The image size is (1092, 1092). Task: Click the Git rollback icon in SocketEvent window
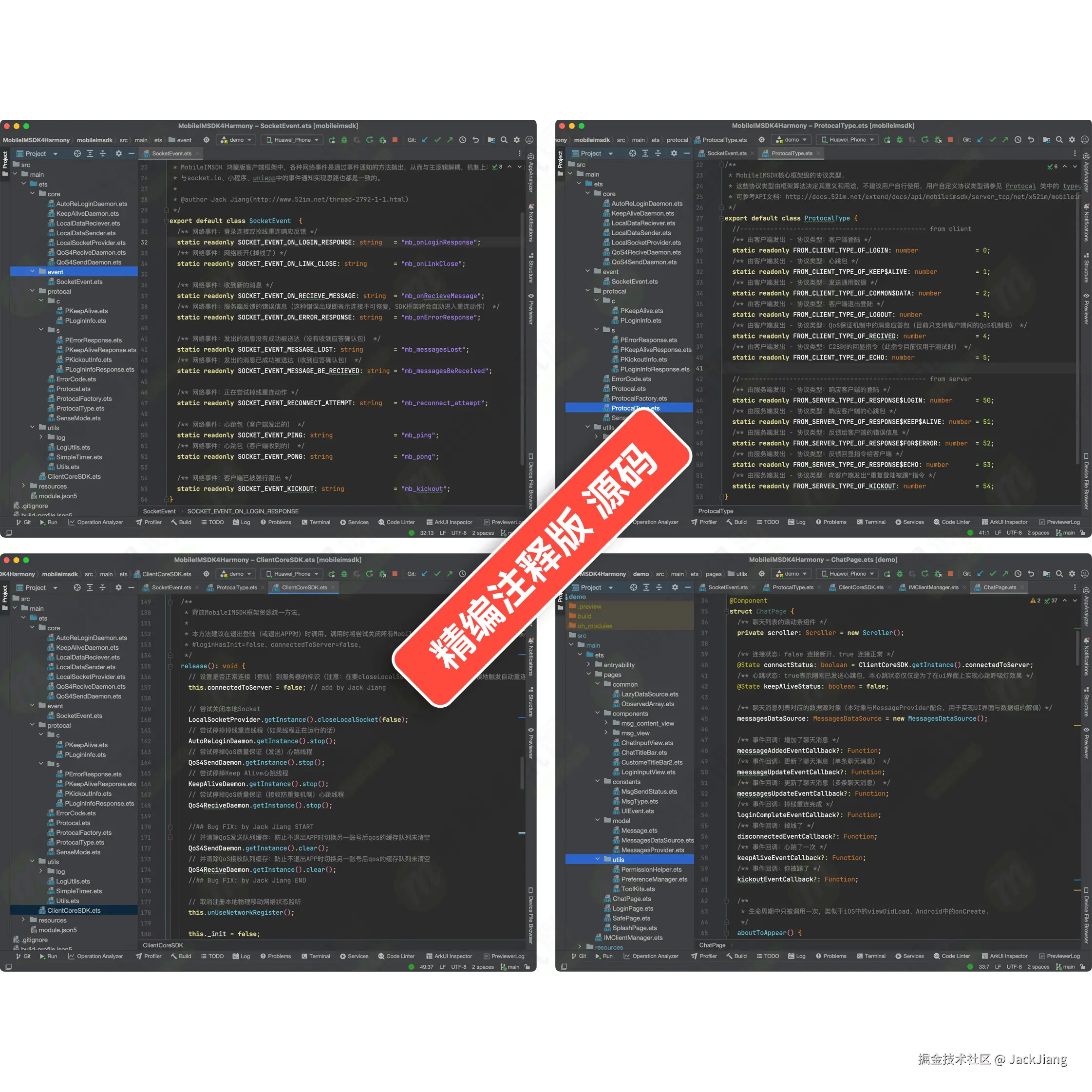(x=475, y=140)
